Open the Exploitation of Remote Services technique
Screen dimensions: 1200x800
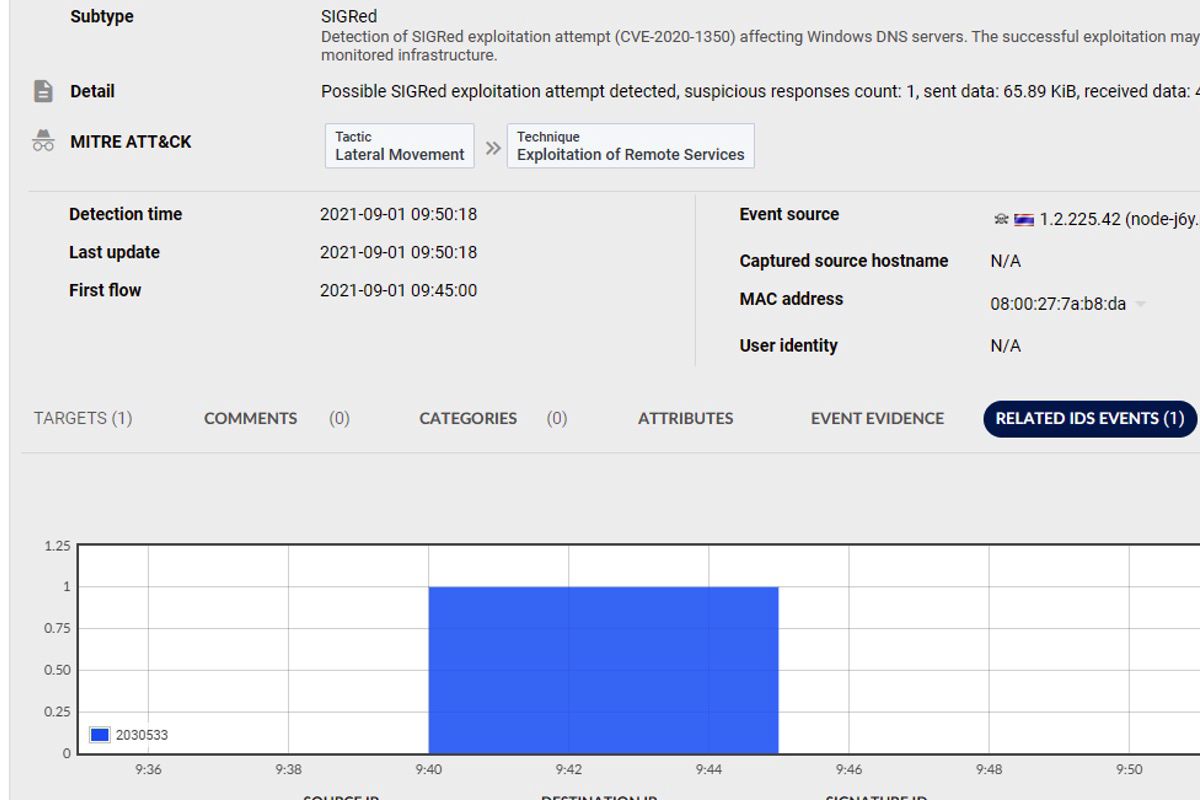point(630,146)
